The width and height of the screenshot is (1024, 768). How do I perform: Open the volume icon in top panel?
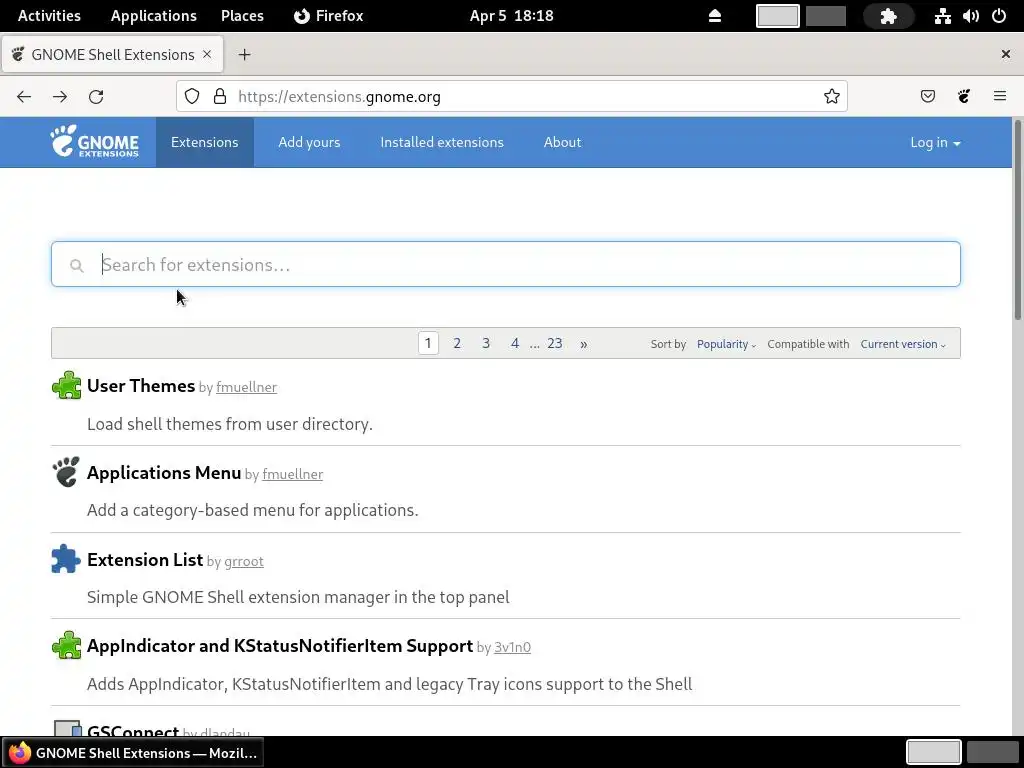970,16
